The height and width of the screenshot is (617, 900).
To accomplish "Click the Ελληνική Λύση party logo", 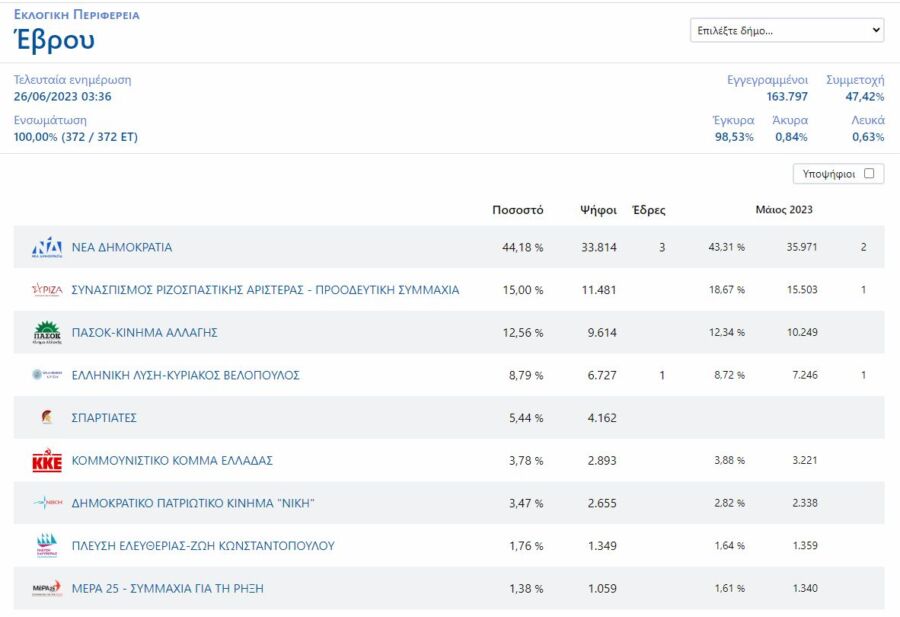I will [x=47, y=375].
